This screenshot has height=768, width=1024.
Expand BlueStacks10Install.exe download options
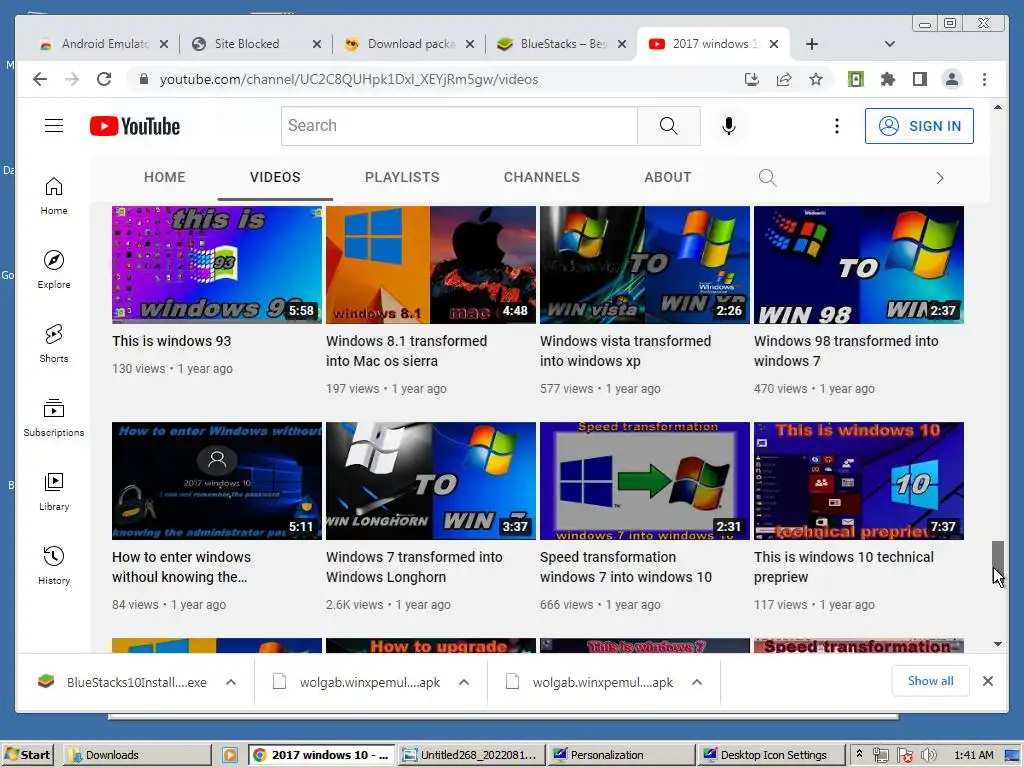231,682
